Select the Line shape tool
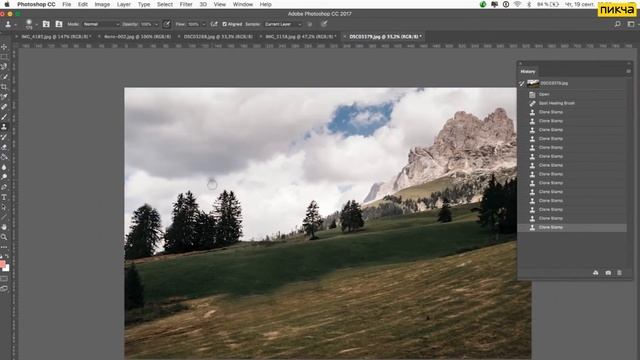 (4, 217)
